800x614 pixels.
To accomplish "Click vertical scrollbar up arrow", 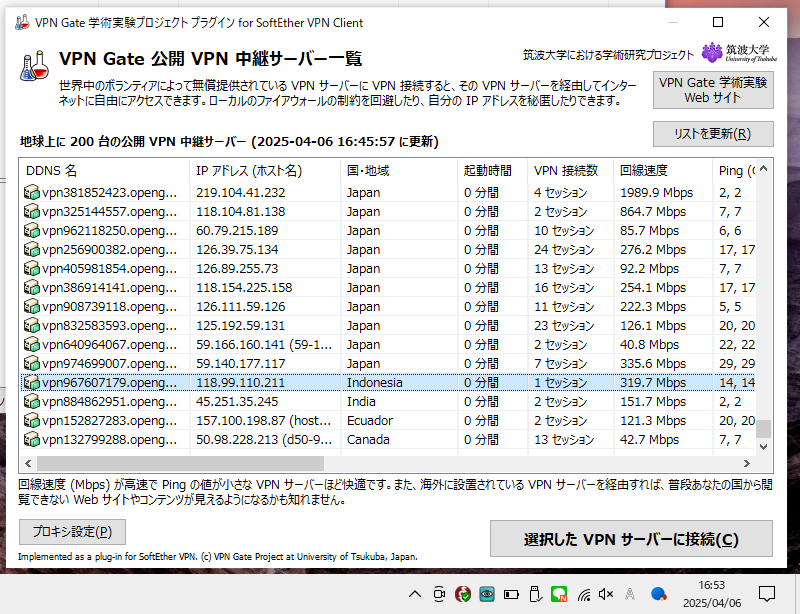I will tap(763, 168).
